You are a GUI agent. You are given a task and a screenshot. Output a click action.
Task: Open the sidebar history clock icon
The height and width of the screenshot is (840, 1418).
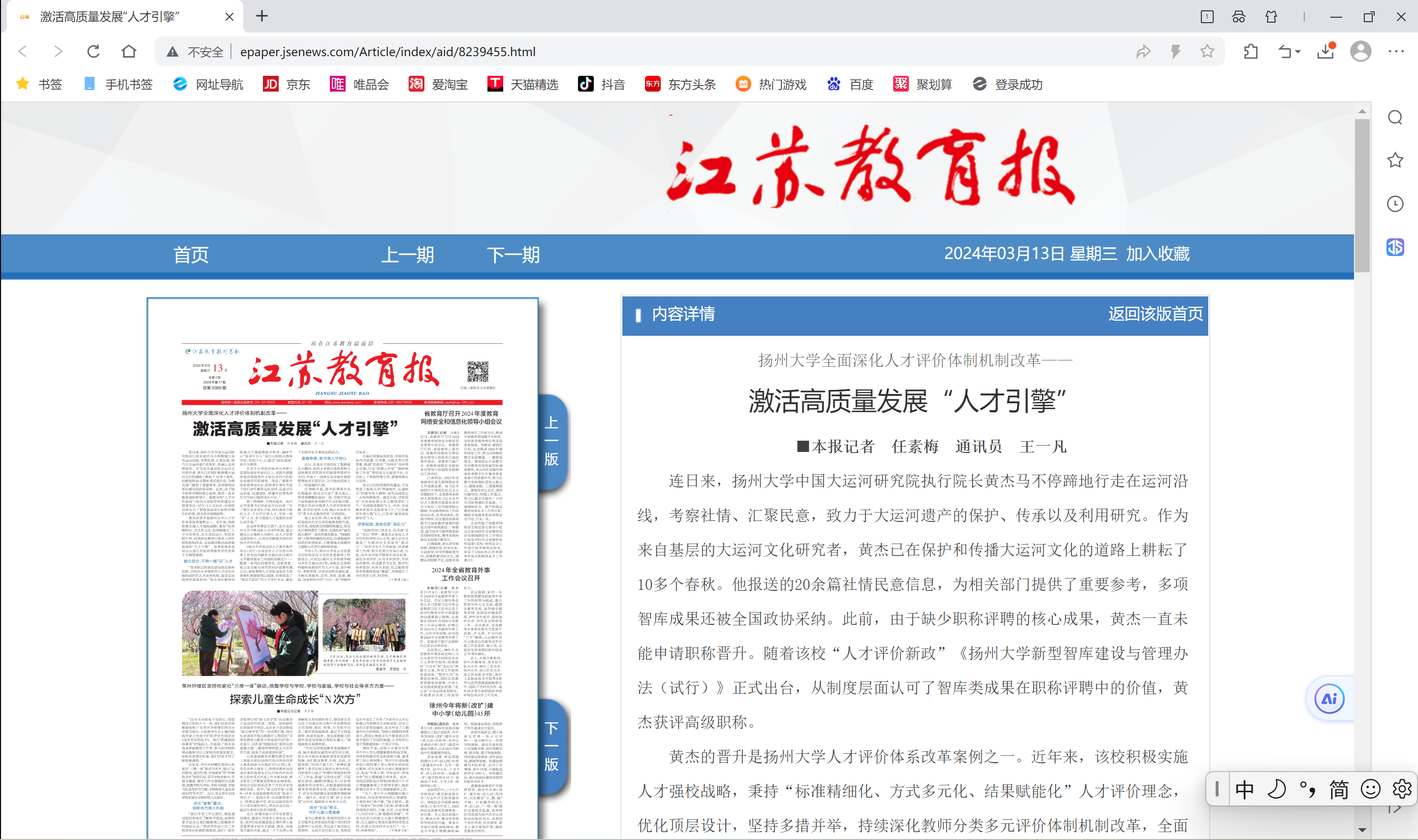pos(1395,204)
